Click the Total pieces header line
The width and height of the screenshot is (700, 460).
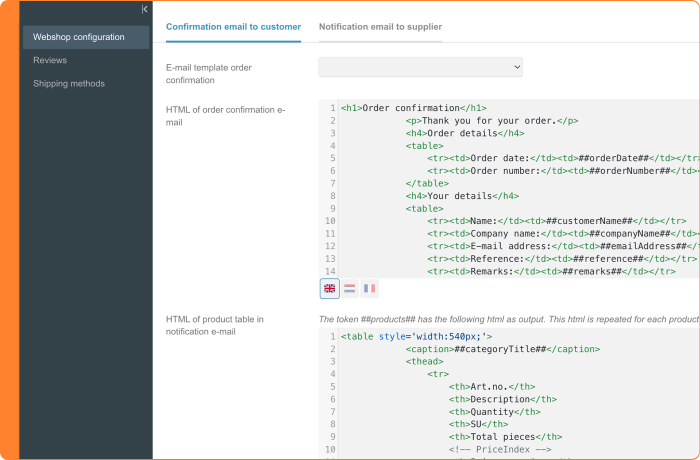[505, 437]
